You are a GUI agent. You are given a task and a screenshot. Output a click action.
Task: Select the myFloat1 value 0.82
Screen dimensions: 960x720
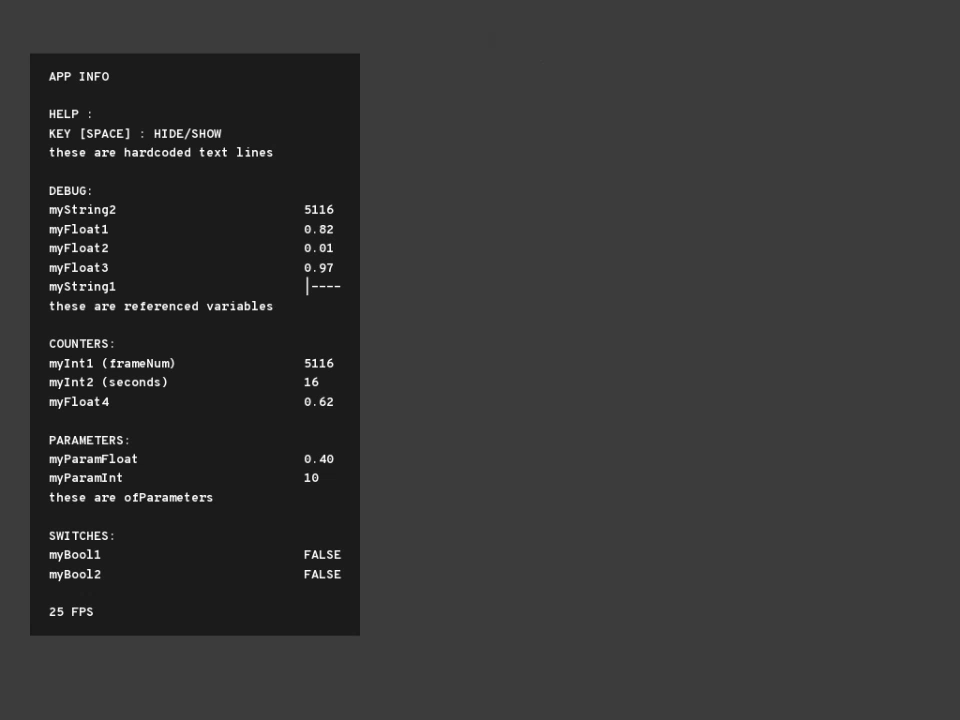click(319, 230)
